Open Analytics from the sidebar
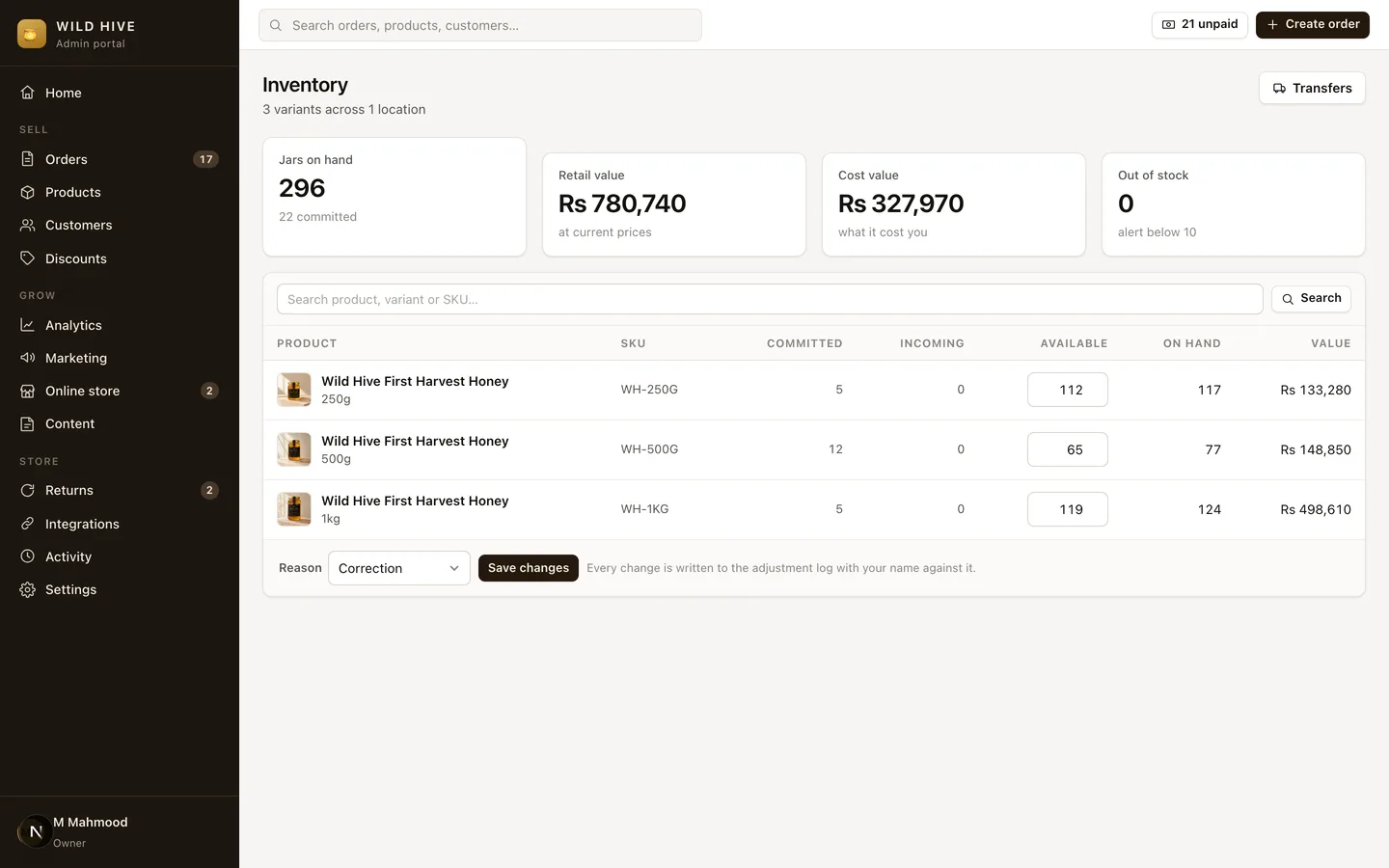The height and width of the screenshot is (868, 1389). 120,325
